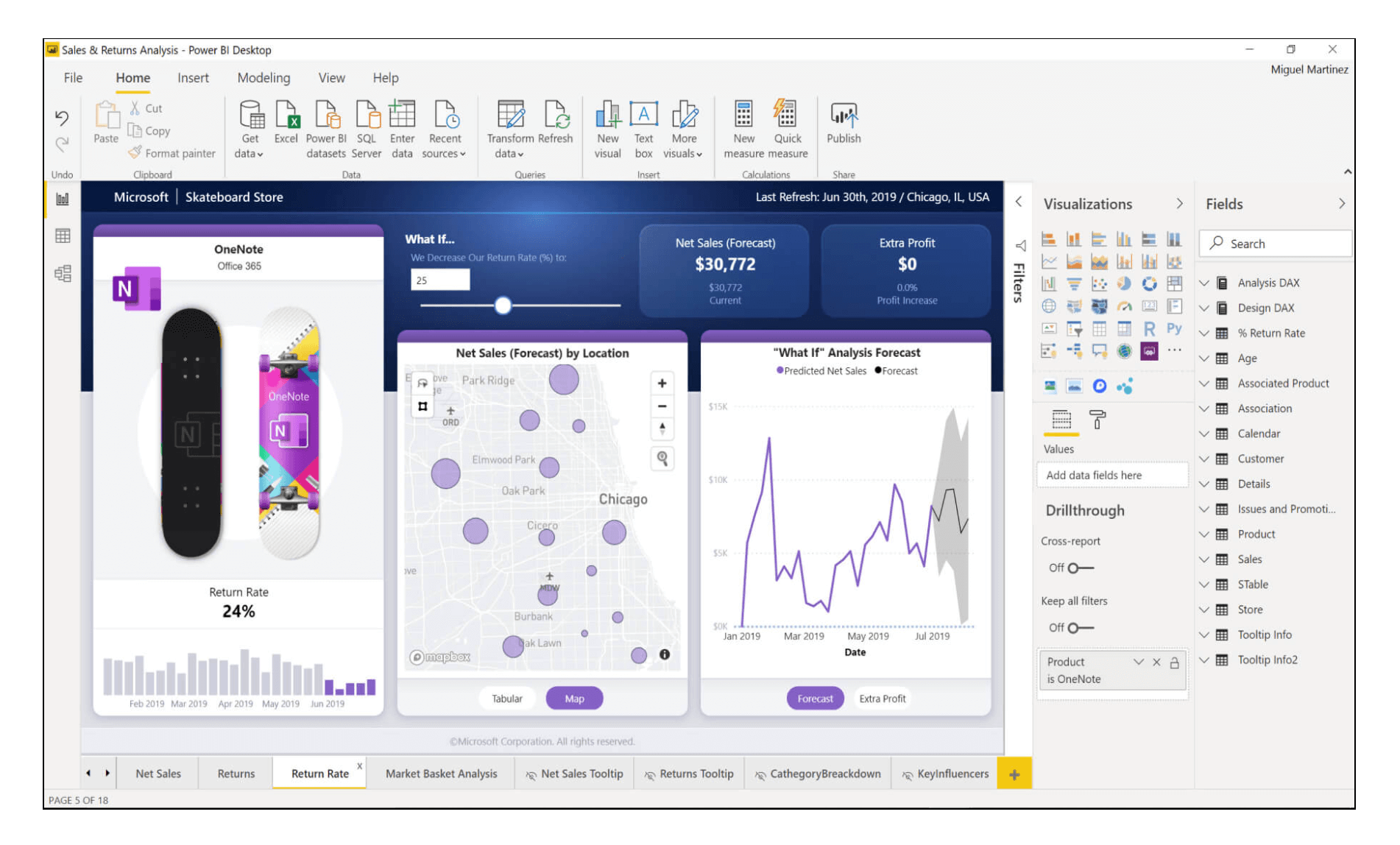The height and width of the screenshot is (845, 1400).
Task: Toggle Cross-report drillthrough switch
Action: click(x=1081, y=568)
